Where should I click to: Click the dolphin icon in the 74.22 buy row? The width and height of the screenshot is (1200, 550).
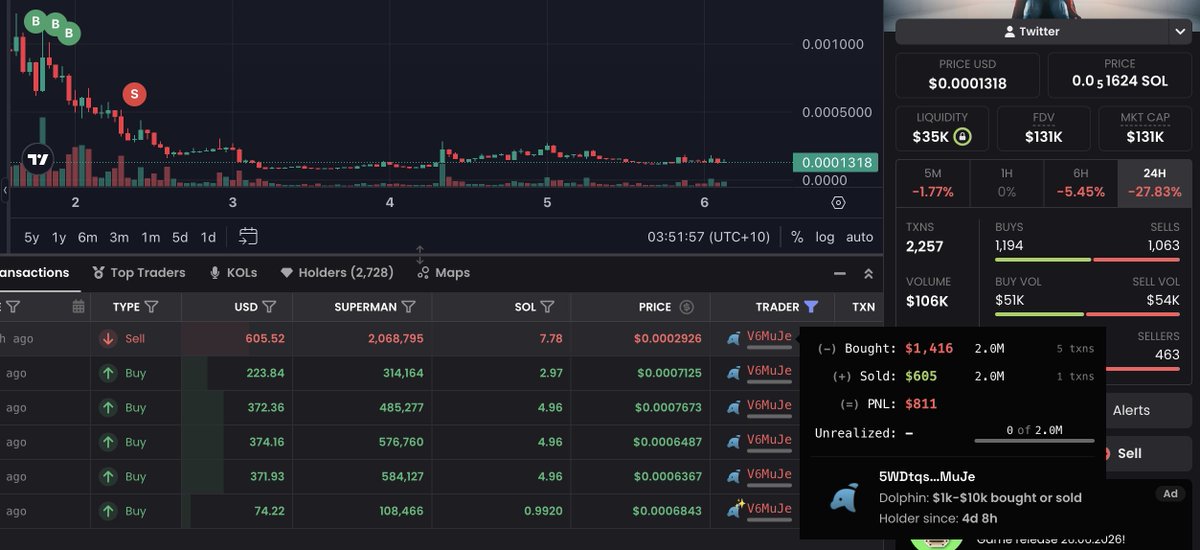click(x=734, y=510)
